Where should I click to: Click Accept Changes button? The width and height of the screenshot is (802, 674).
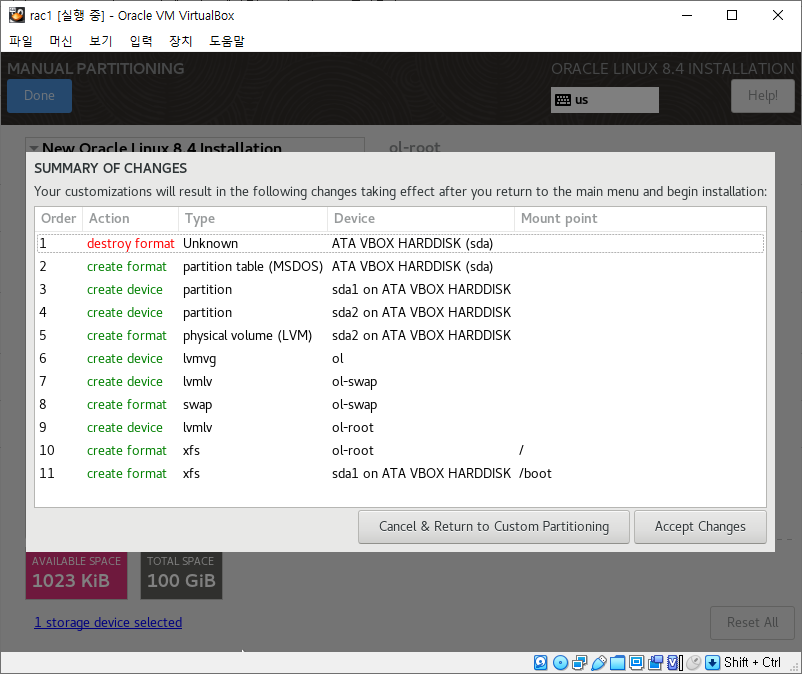pyautogui.click(x=700, y=527)
